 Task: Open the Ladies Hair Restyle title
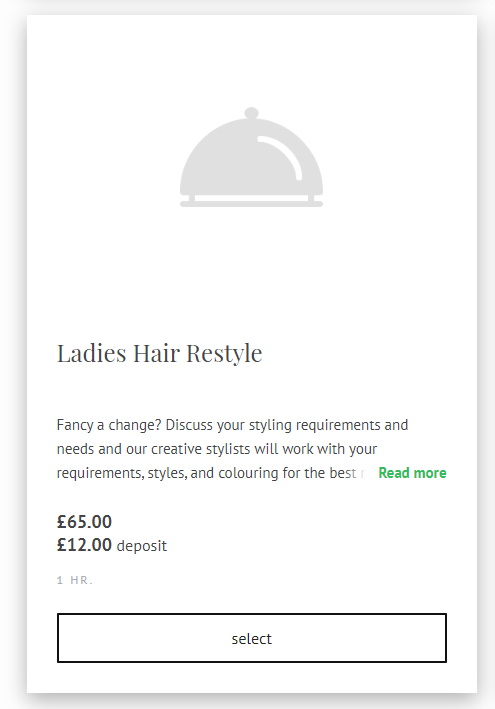click(159, 354)
